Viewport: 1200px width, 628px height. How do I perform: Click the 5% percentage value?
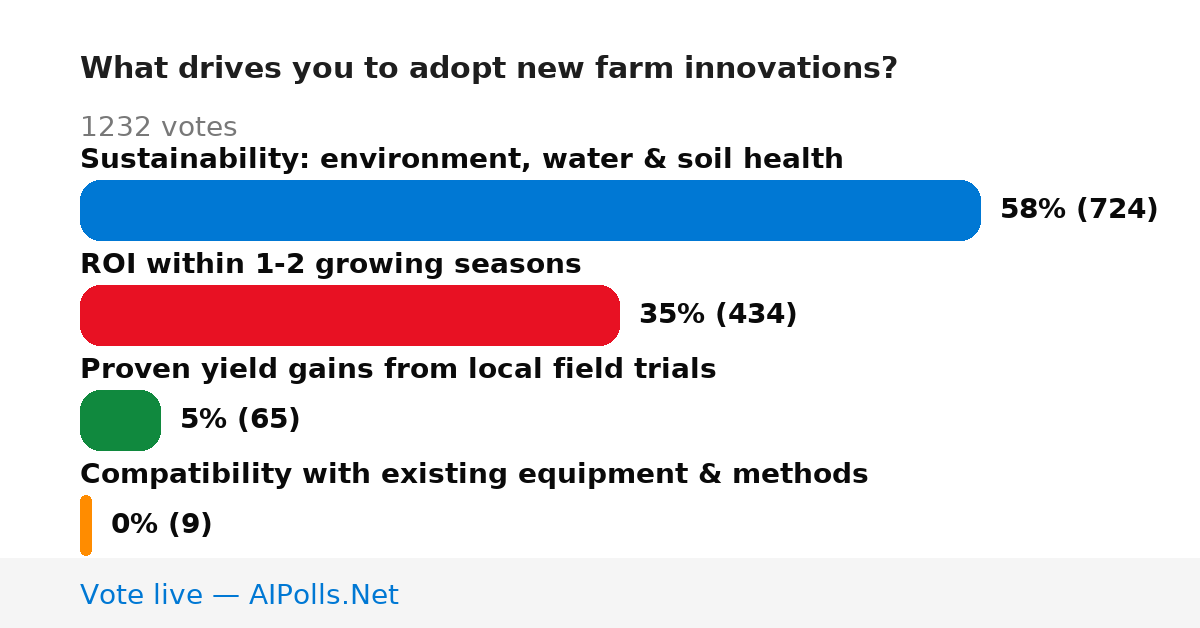[x=203, y=419]
